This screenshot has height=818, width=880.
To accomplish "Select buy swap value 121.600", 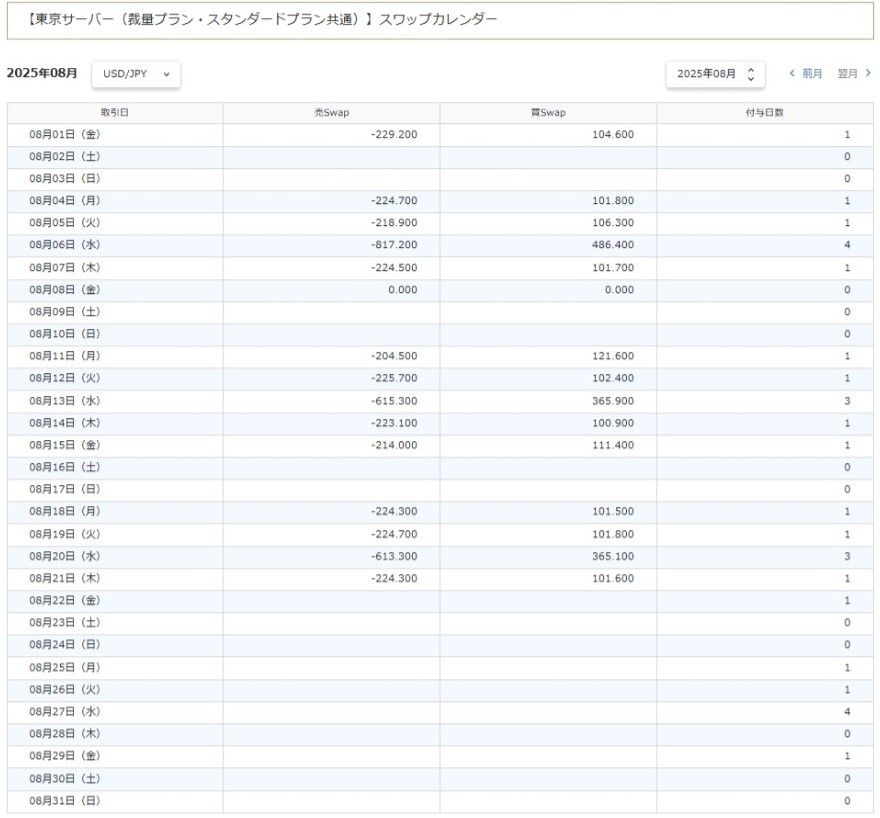I will click(x=613, y=356).
